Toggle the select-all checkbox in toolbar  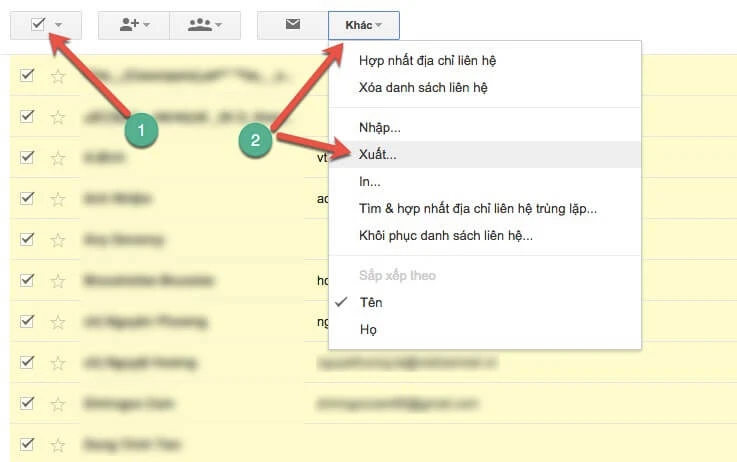[x=38, y=24]
